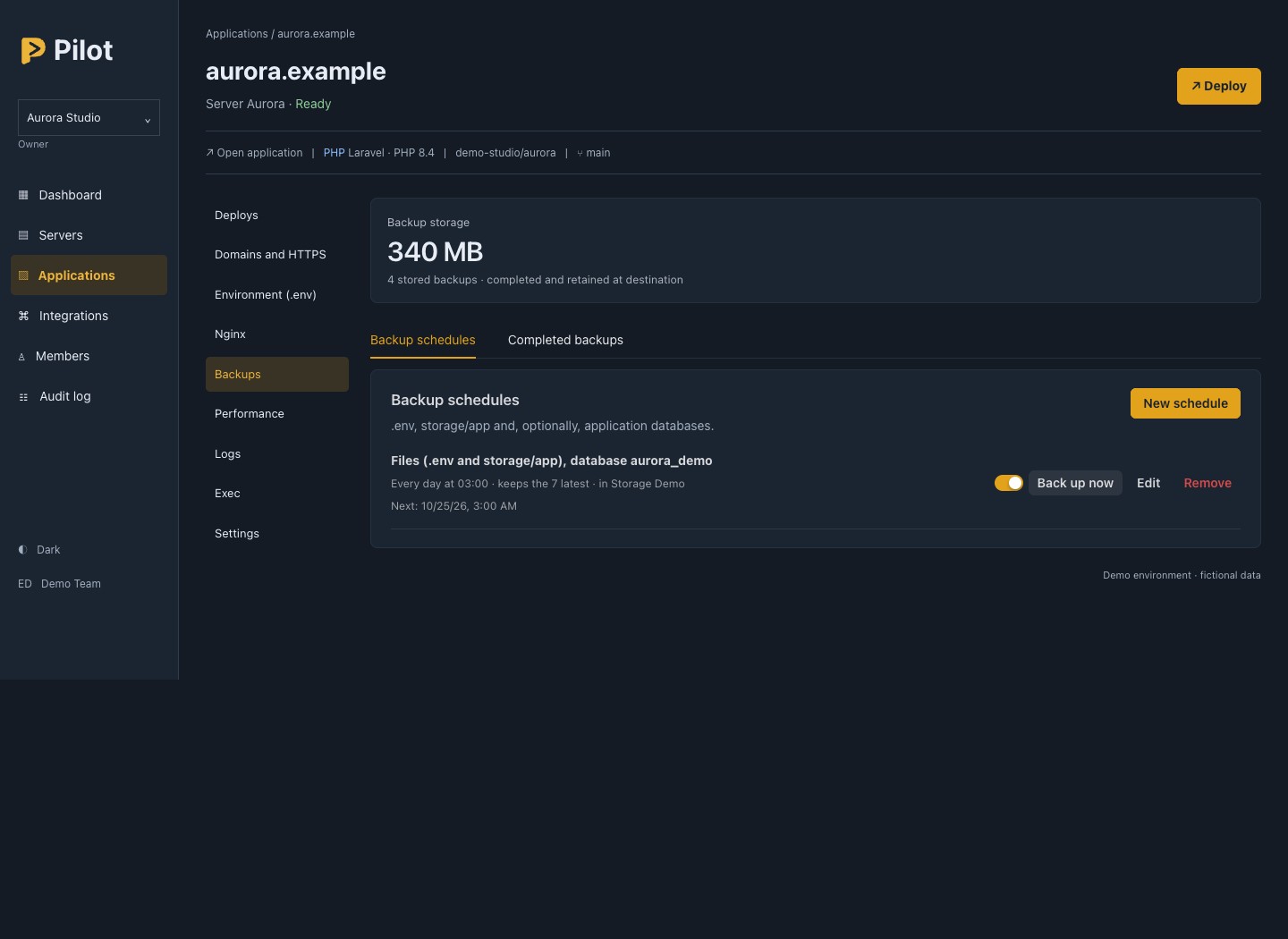View the Logs section
The image size is (1288, 939).
(277, 454)
